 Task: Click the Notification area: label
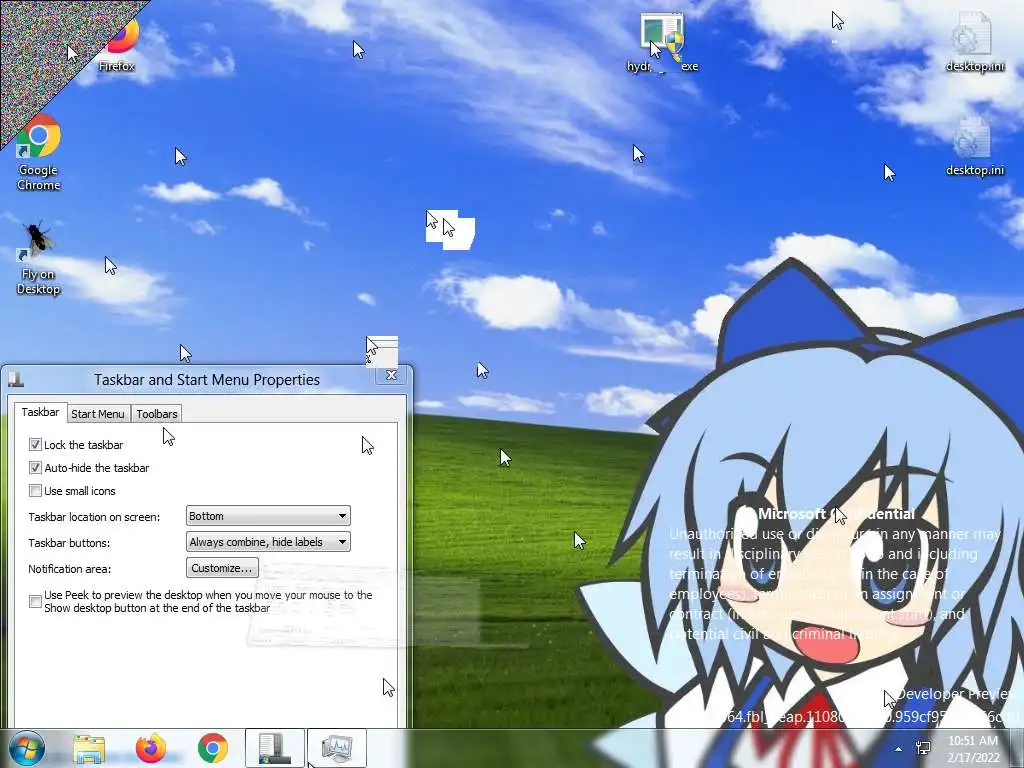tap(70, 569)
